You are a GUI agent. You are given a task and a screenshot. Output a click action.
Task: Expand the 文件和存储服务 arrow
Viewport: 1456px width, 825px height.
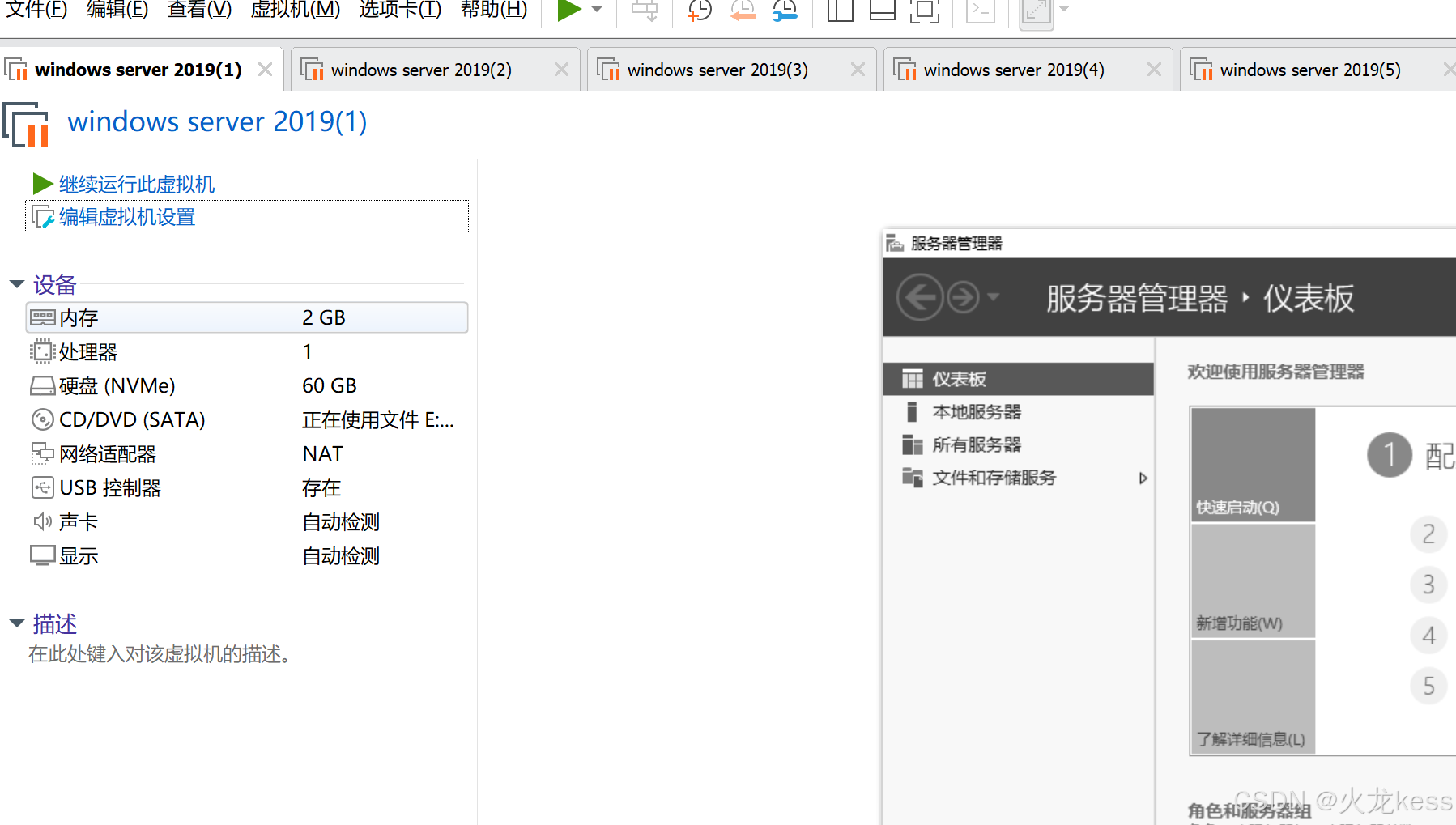(x=1143, y=478)
